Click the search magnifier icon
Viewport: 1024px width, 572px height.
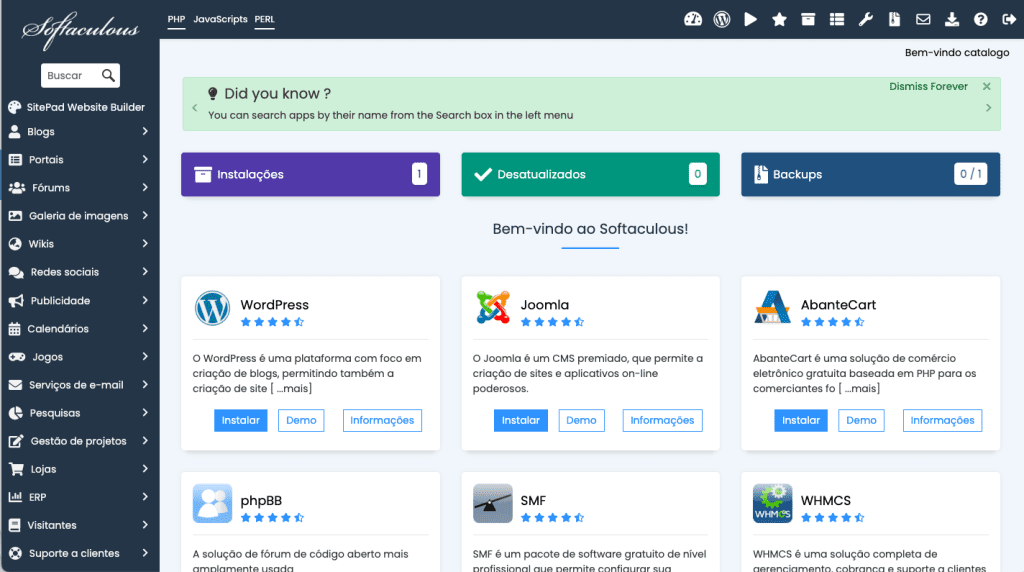pyautogui.click(x=108, y=76)
